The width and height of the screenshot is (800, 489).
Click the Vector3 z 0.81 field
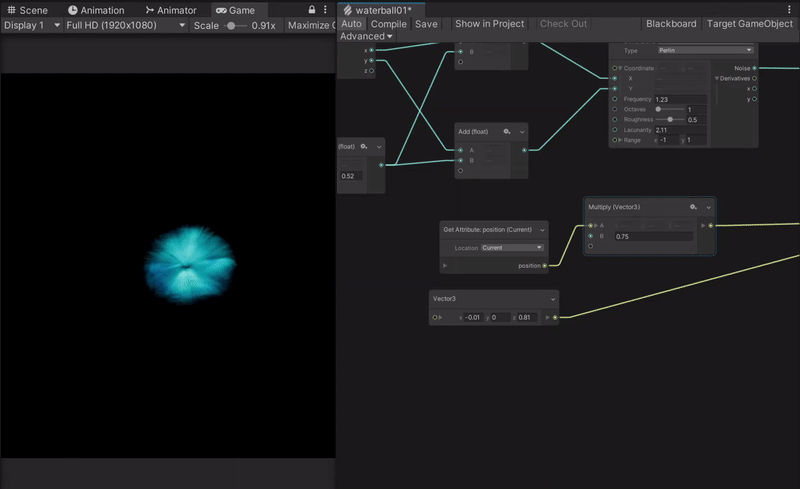pyautogui.click(x=527, y=317)
